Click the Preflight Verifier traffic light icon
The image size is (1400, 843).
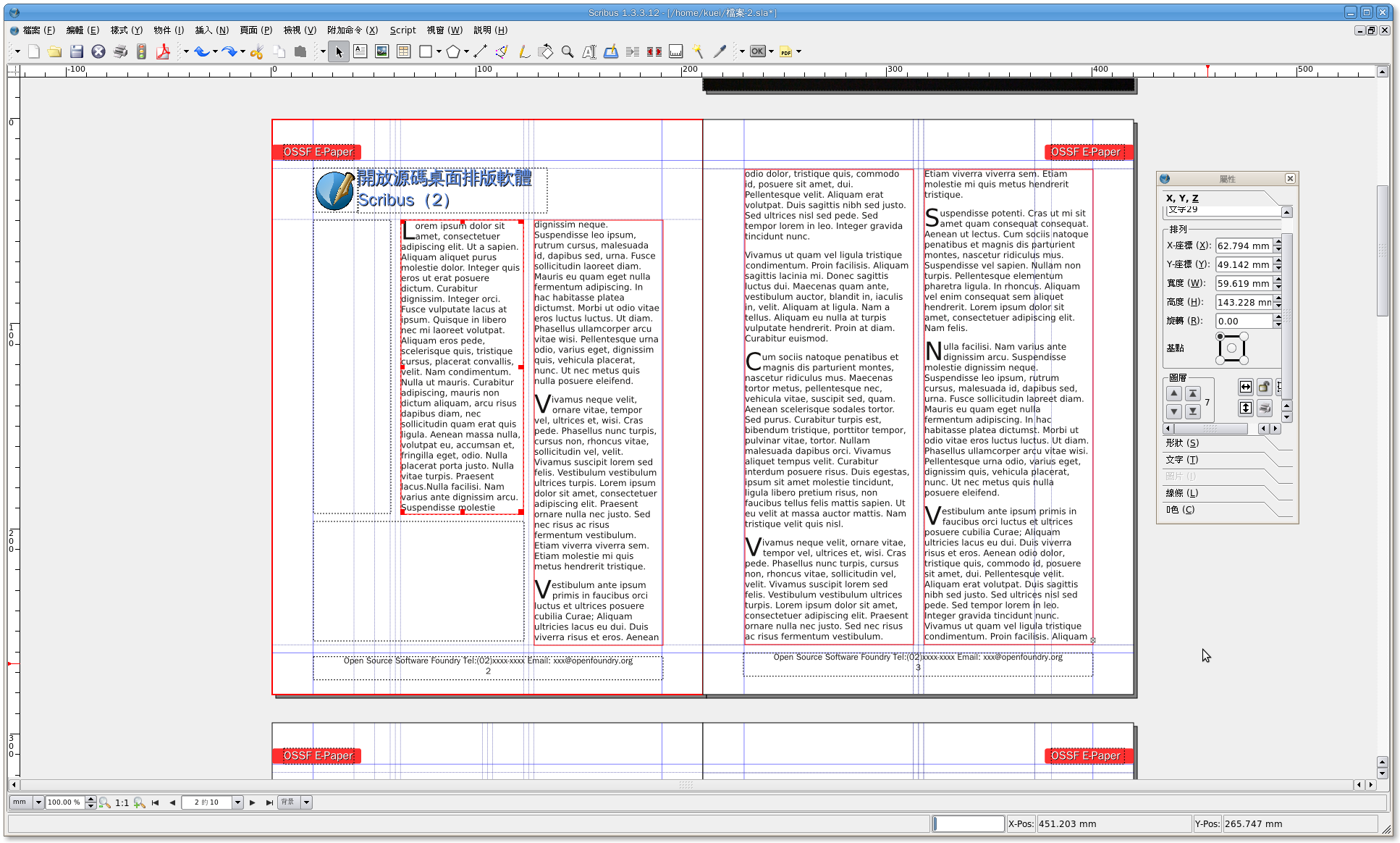click(x=142, y=51)
